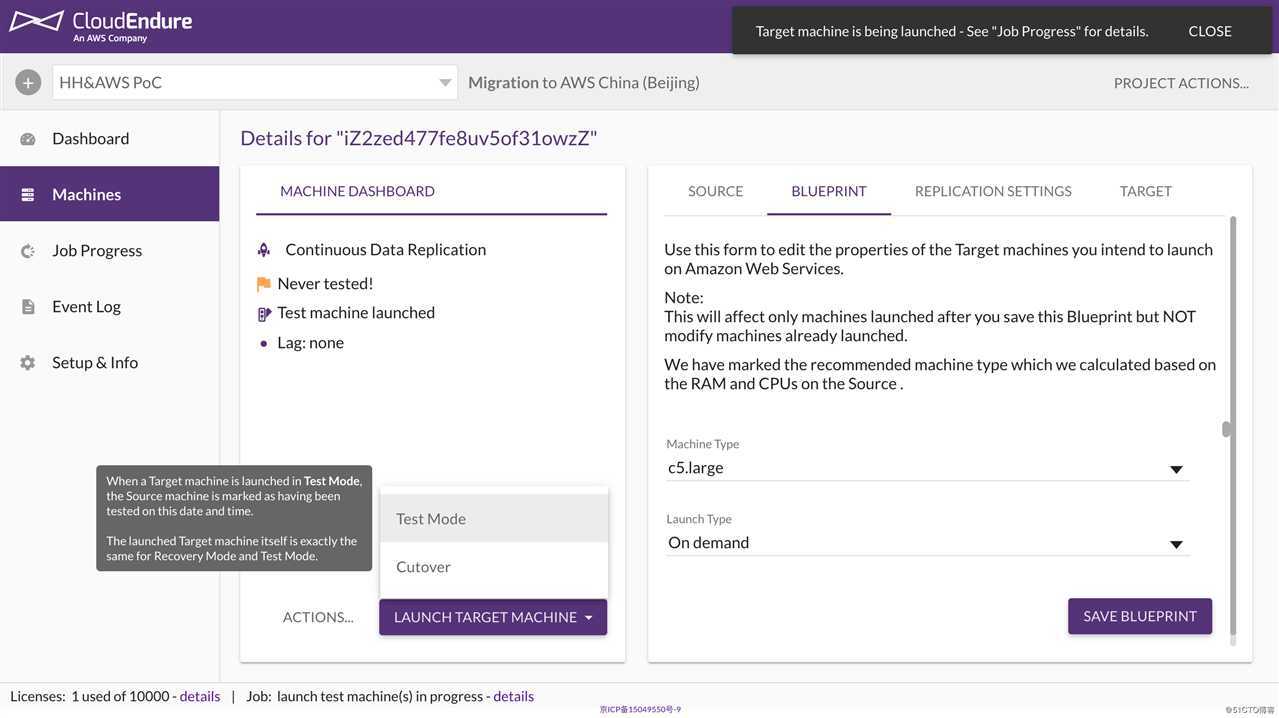Click the Machines server icon
The height and width of the screenshot is (718, 1279).
28,195
